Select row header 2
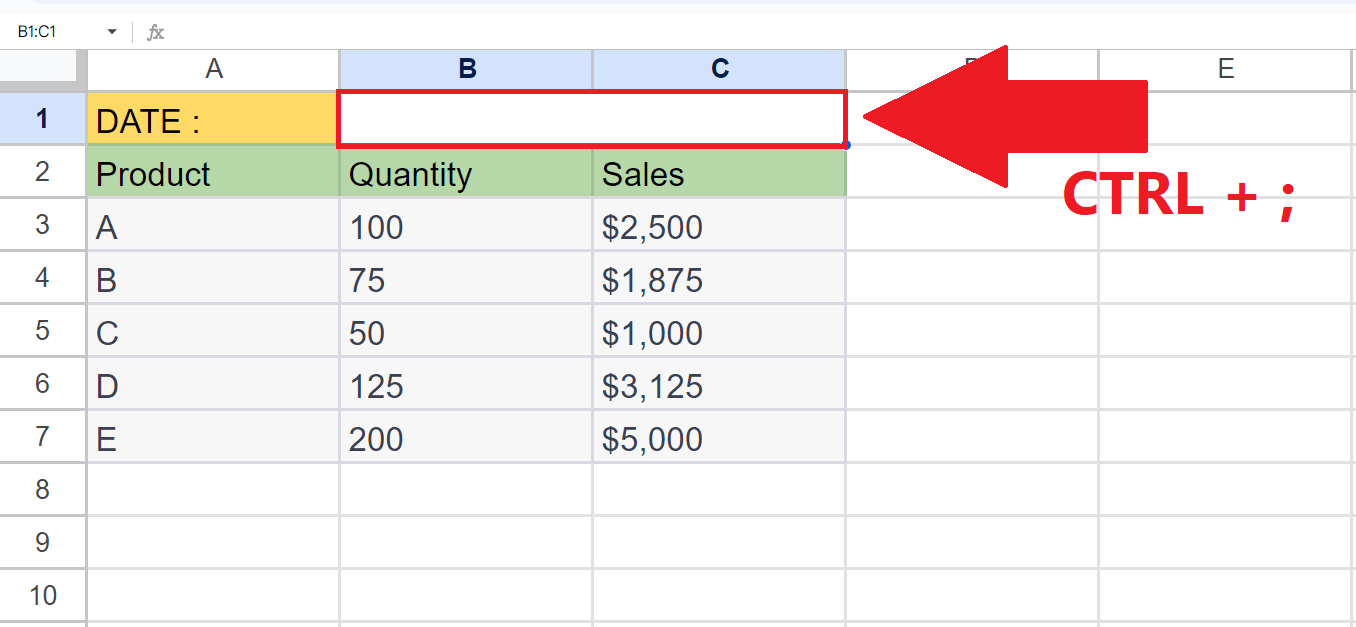Image resolution: width=1356 pixels, height=627 pixels. 42,173
